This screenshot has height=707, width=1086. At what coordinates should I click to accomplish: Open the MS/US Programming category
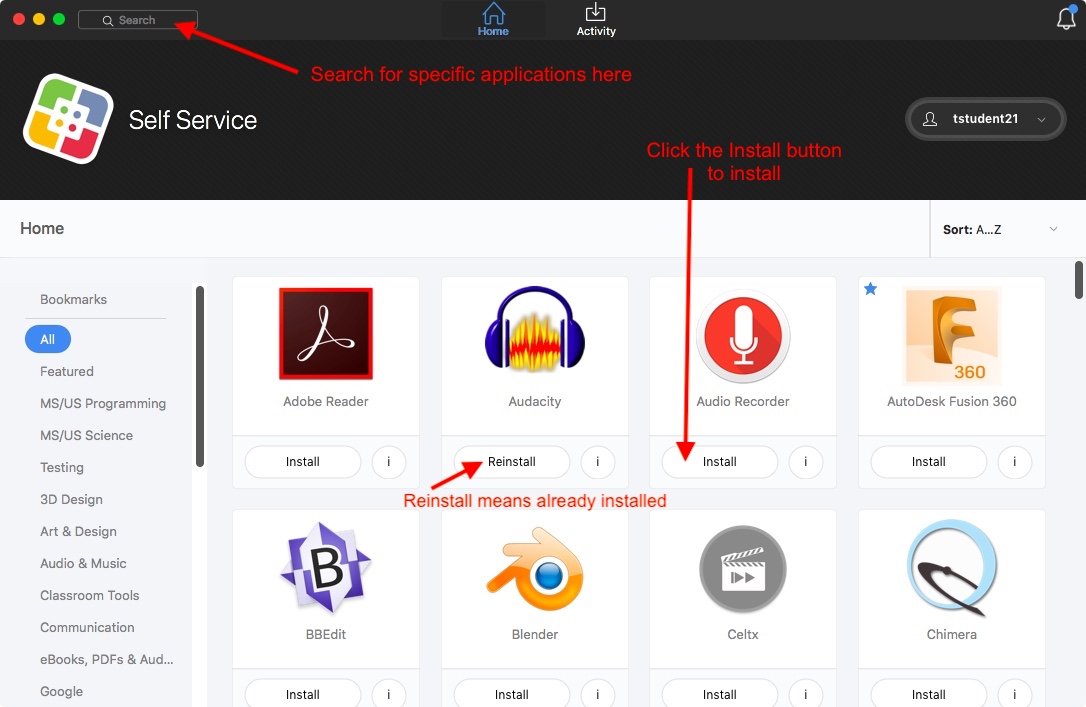tap(103, 403)
